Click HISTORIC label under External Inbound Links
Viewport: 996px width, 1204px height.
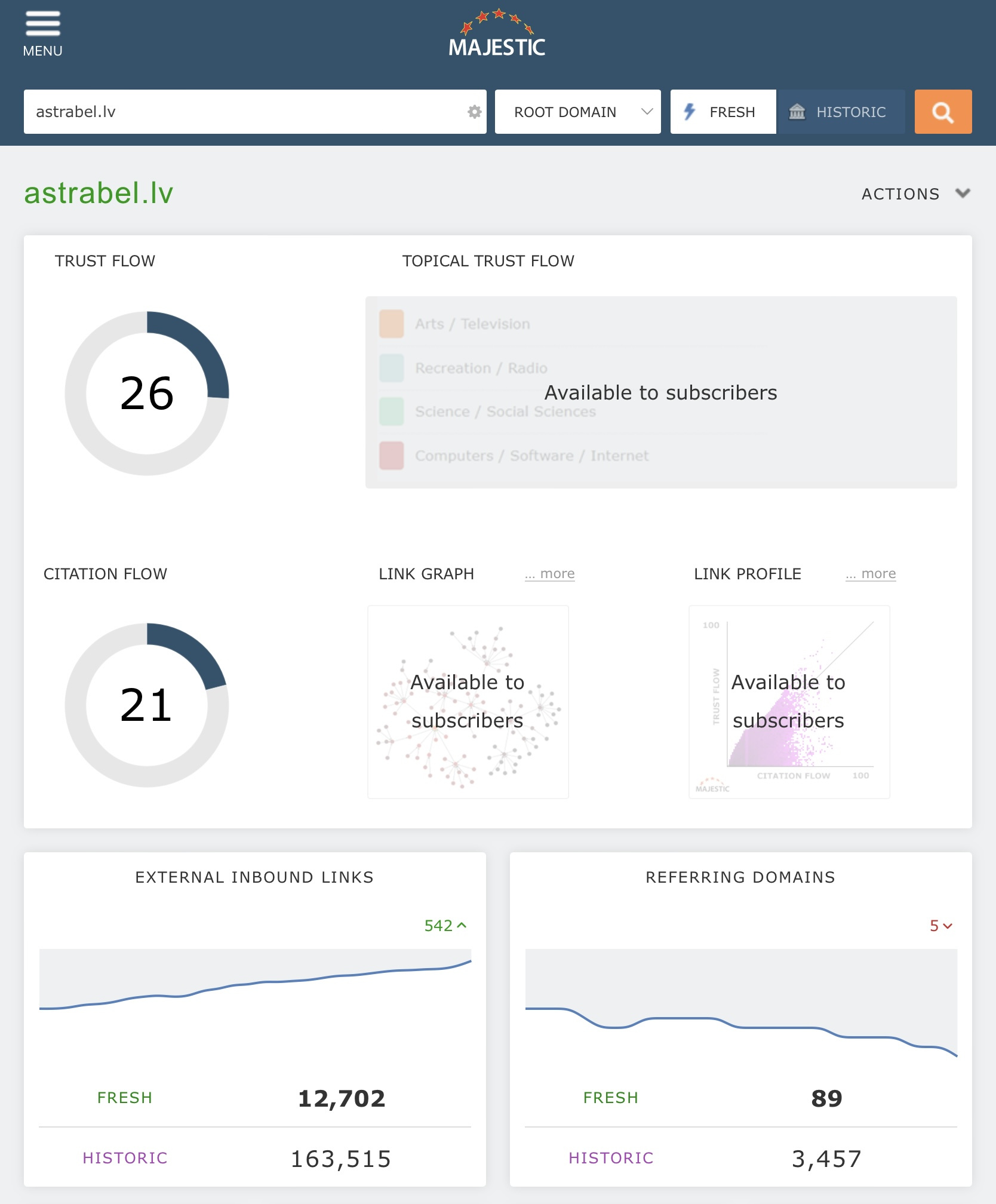click(125, 1158)
